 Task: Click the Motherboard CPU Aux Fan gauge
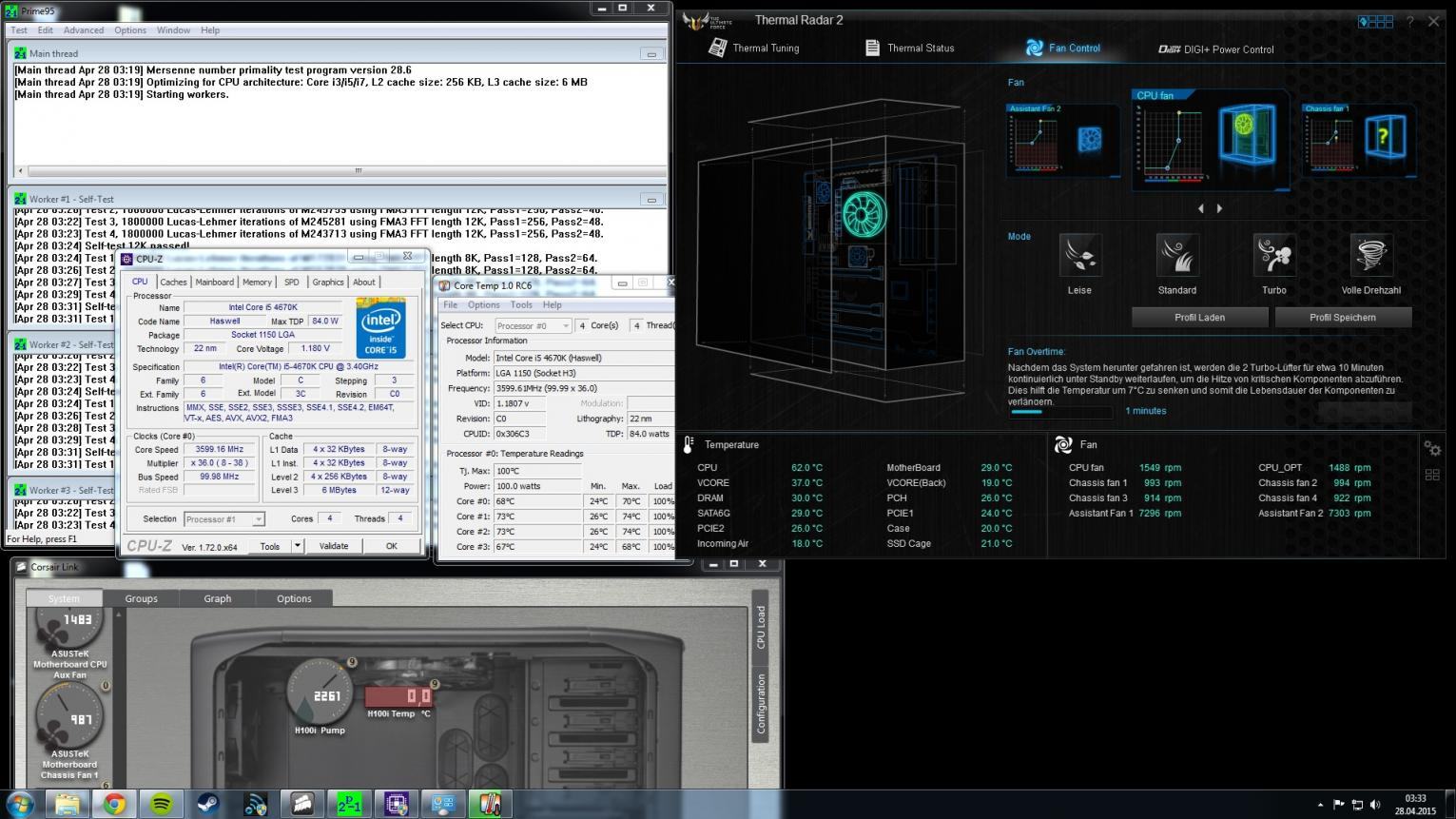pyautogui.click(x=70, y=628)
